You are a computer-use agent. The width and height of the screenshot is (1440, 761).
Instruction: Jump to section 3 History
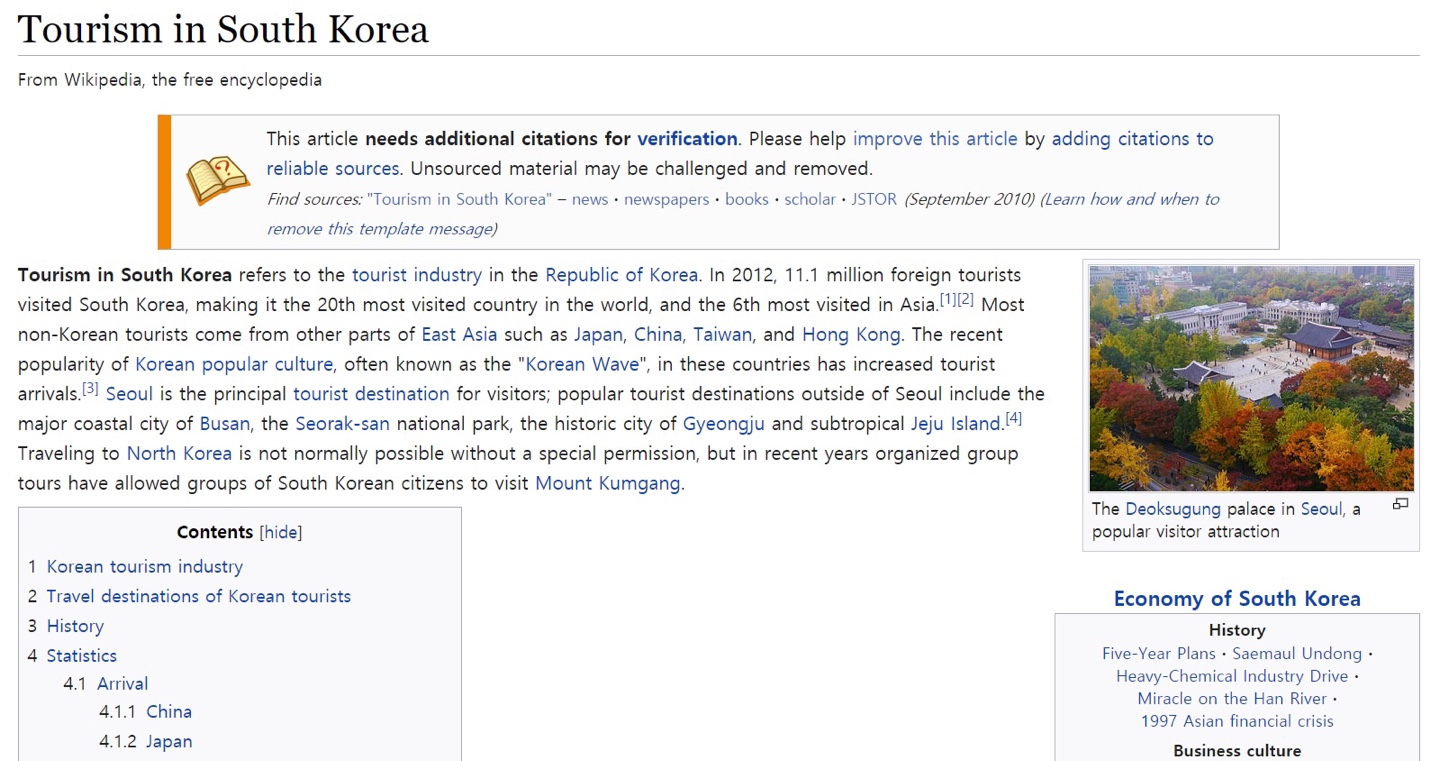pyautogui.click(x=75, y=626)
